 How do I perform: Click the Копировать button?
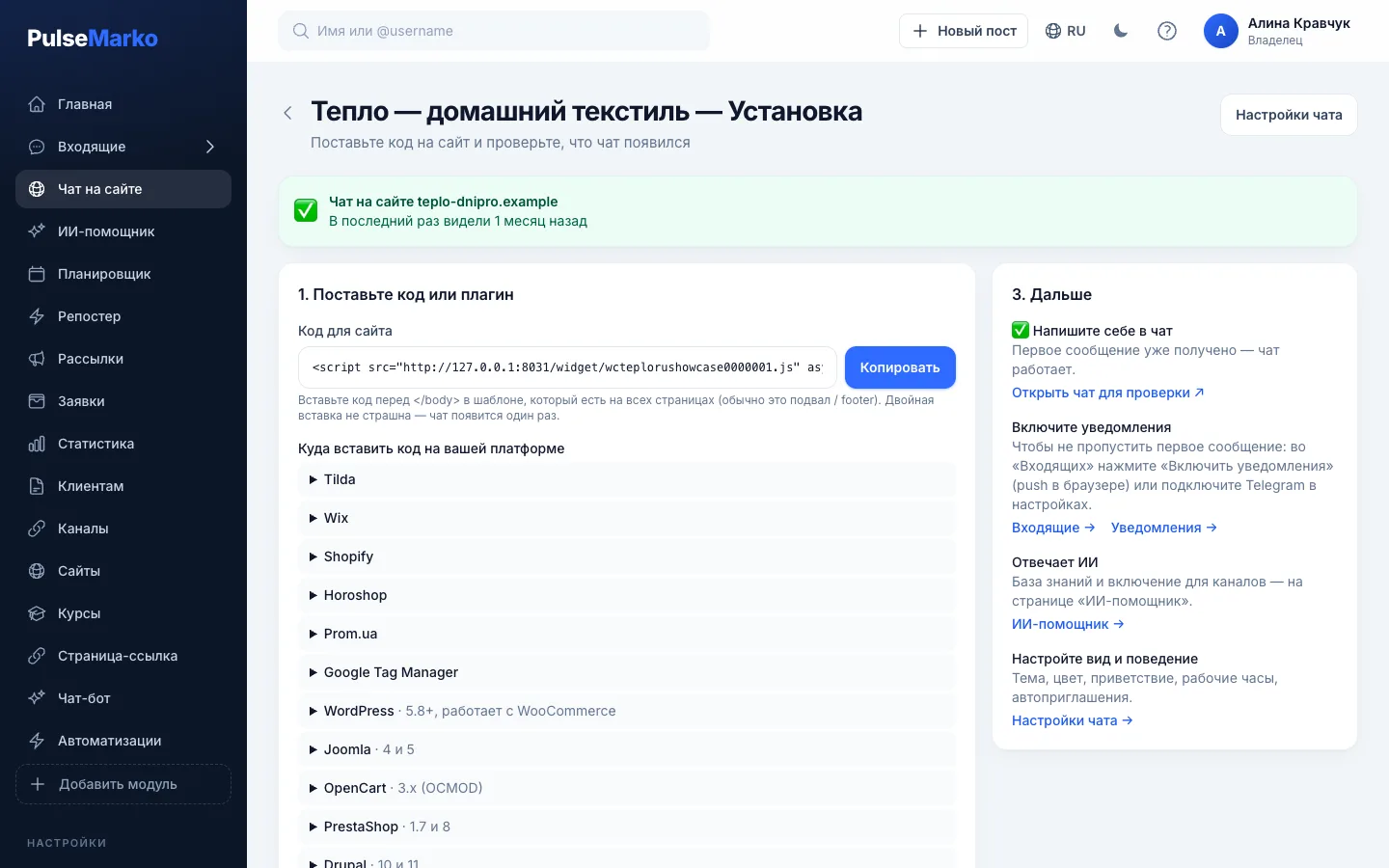click(900, 367)
